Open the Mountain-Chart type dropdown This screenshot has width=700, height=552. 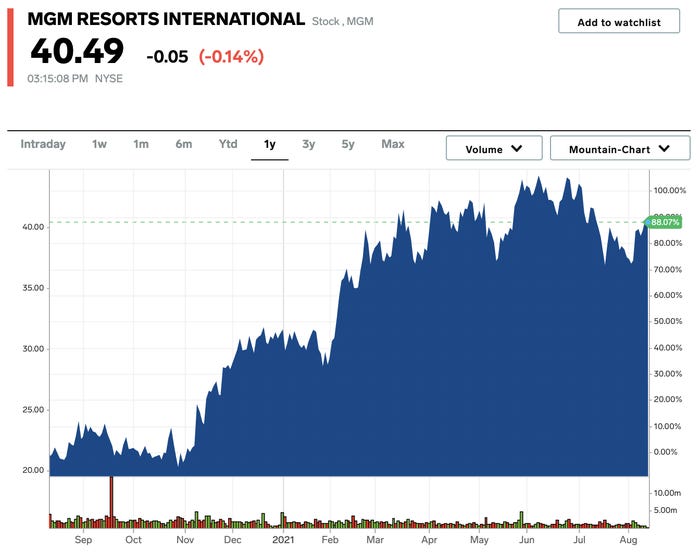tap(620, 149)
